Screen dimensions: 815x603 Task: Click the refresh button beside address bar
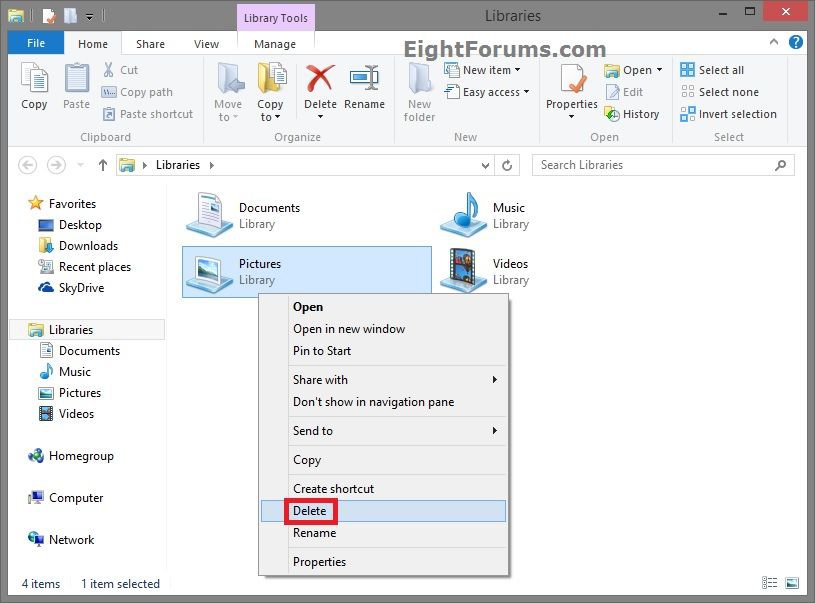click(x=508, y=165)
